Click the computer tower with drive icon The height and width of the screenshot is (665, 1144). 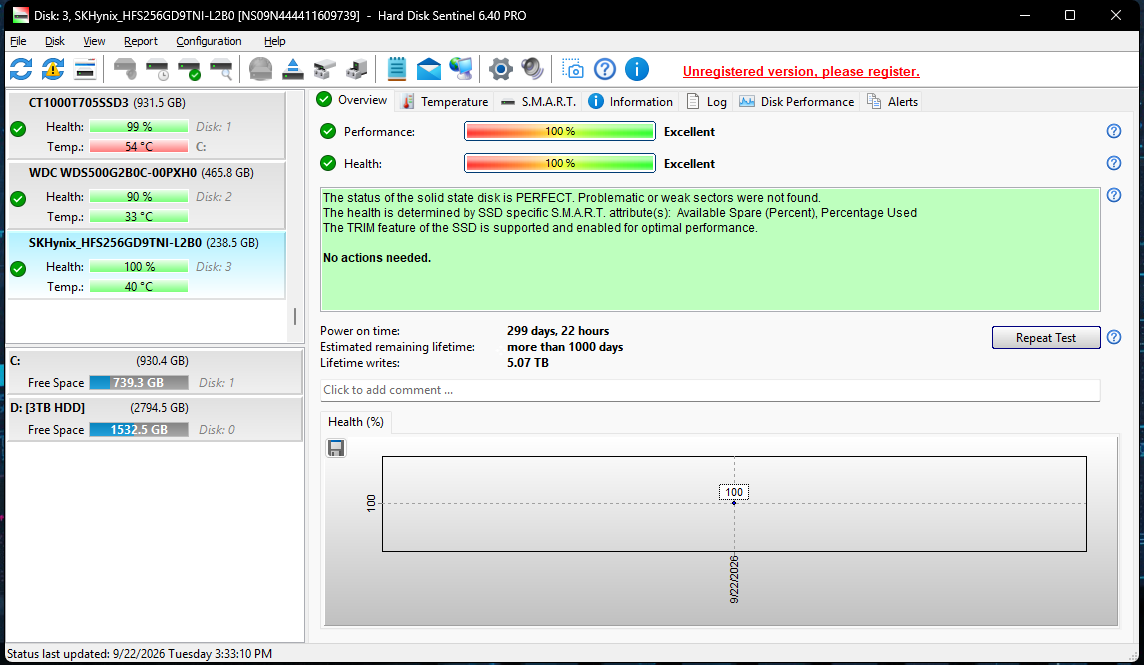click(x=357, y=69)
